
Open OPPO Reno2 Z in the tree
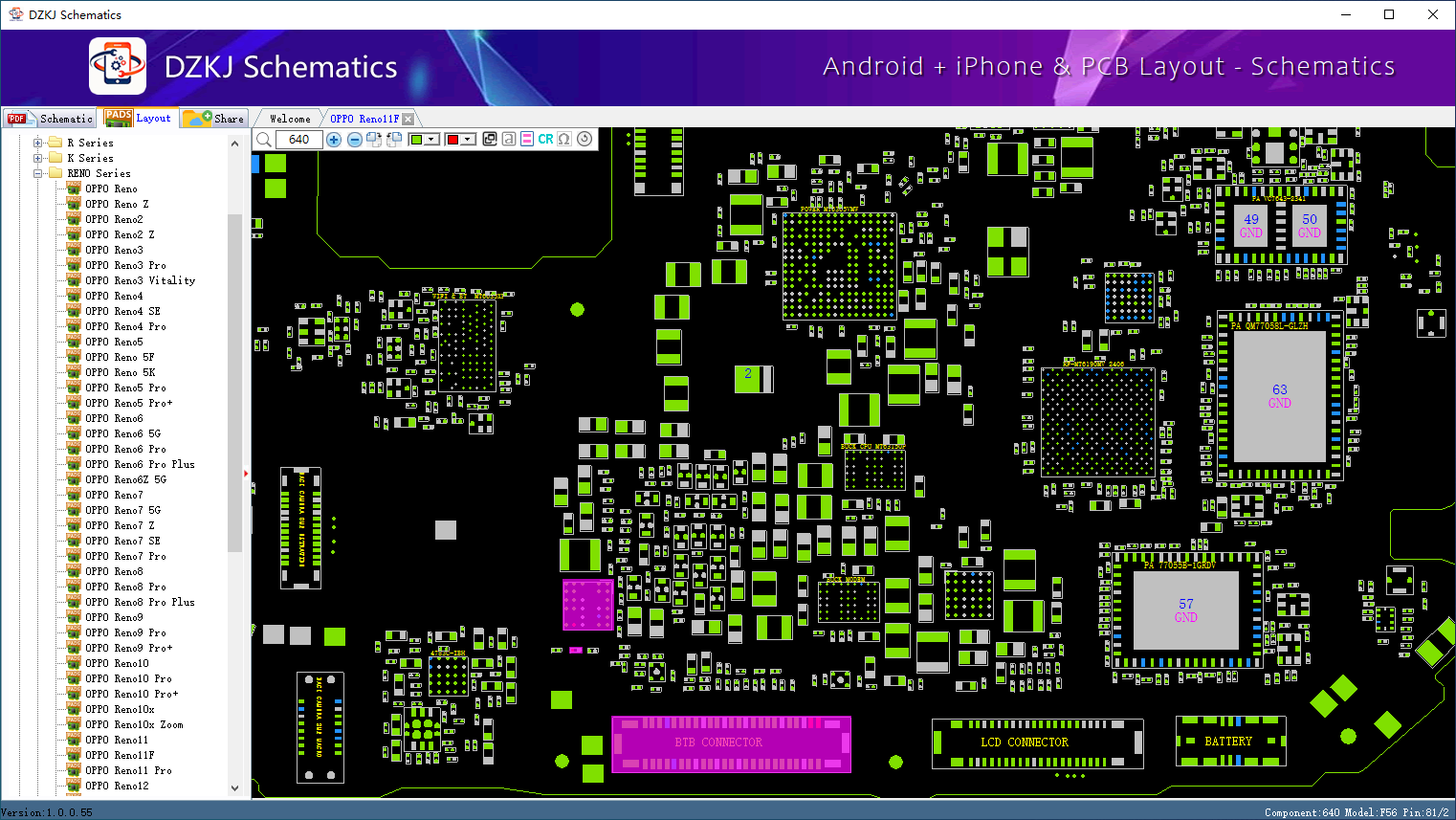tap(120, 234)
